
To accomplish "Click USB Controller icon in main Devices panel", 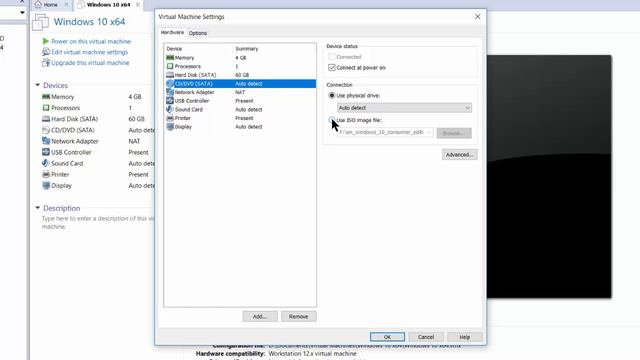I will [46, 152].
